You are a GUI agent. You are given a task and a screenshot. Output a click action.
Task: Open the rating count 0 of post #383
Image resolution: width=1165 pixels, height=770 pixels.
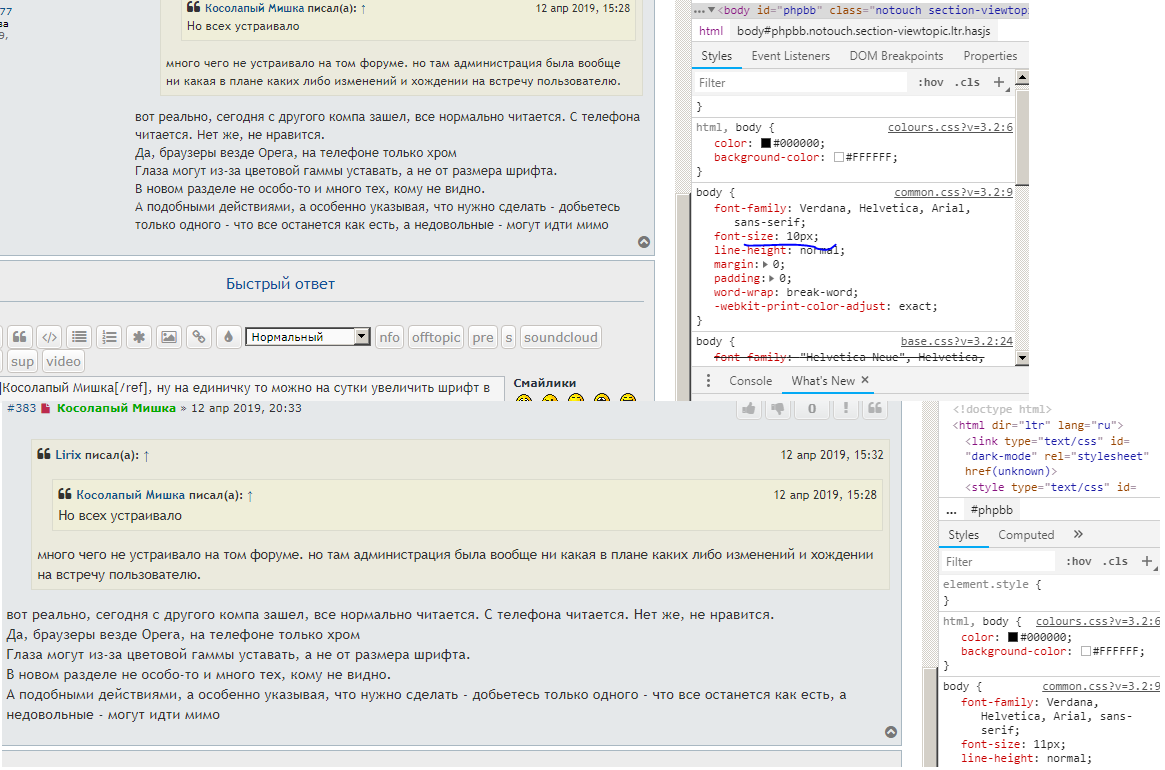[812, 408]
